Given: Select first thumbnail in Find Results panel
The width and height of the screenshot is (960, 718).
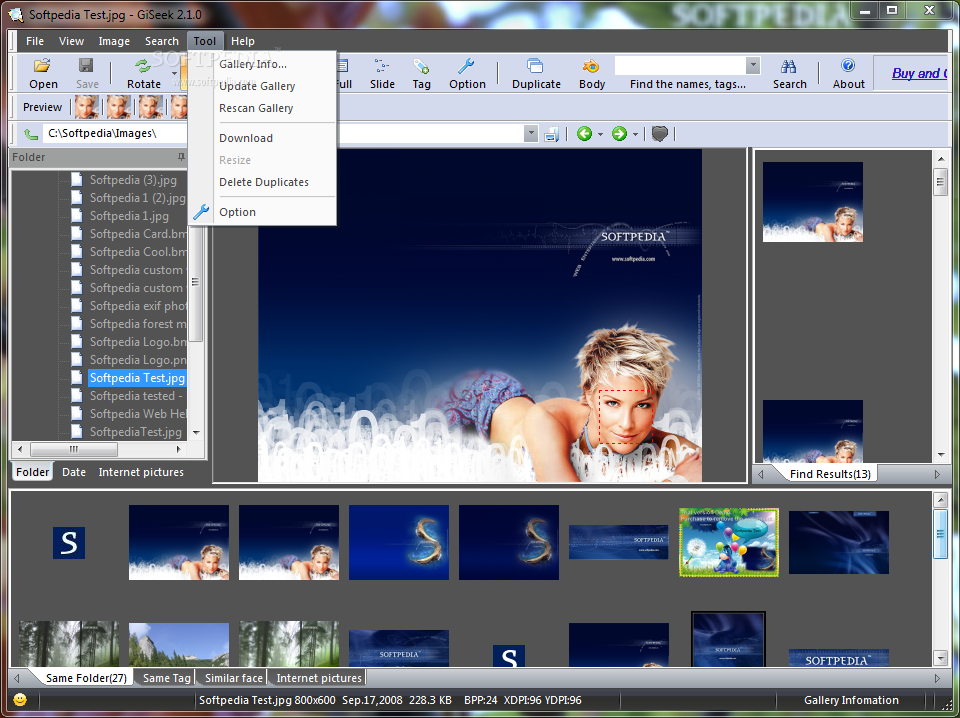Looking at the screenshot, I should coord(812,202).
